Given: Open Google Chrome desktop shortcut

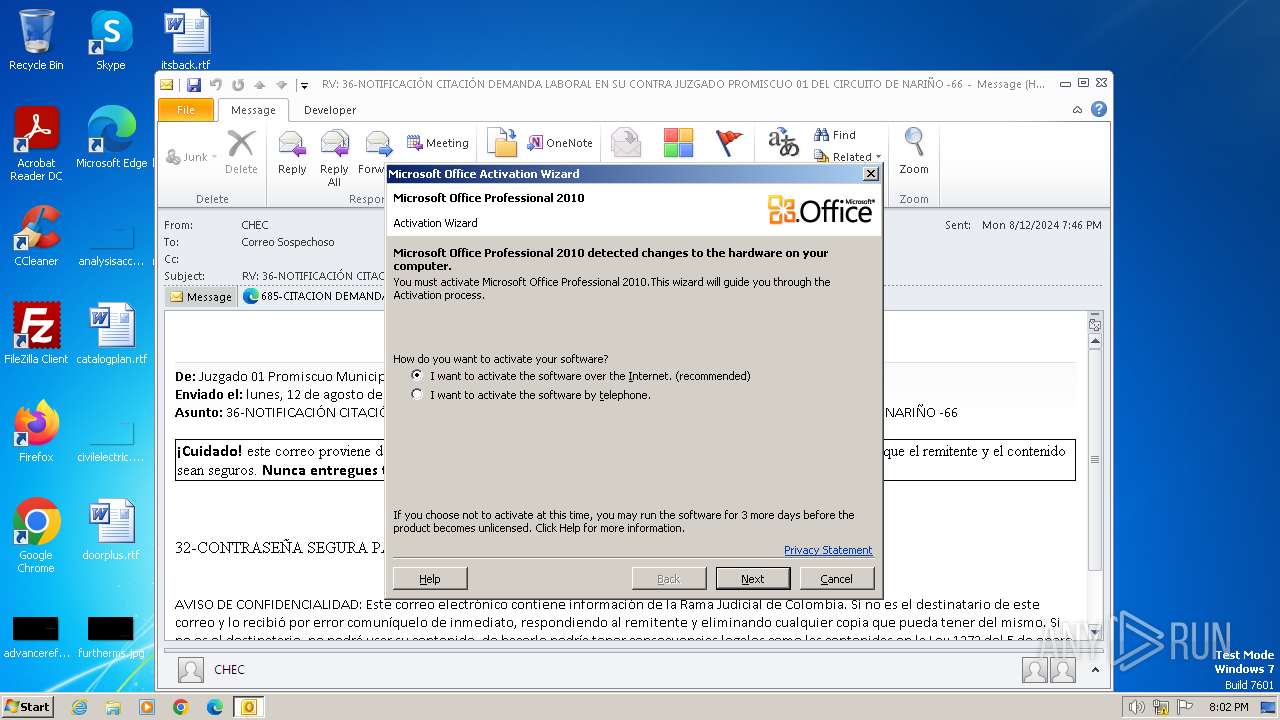Looking at the screenshot, I should coord(36,536).
